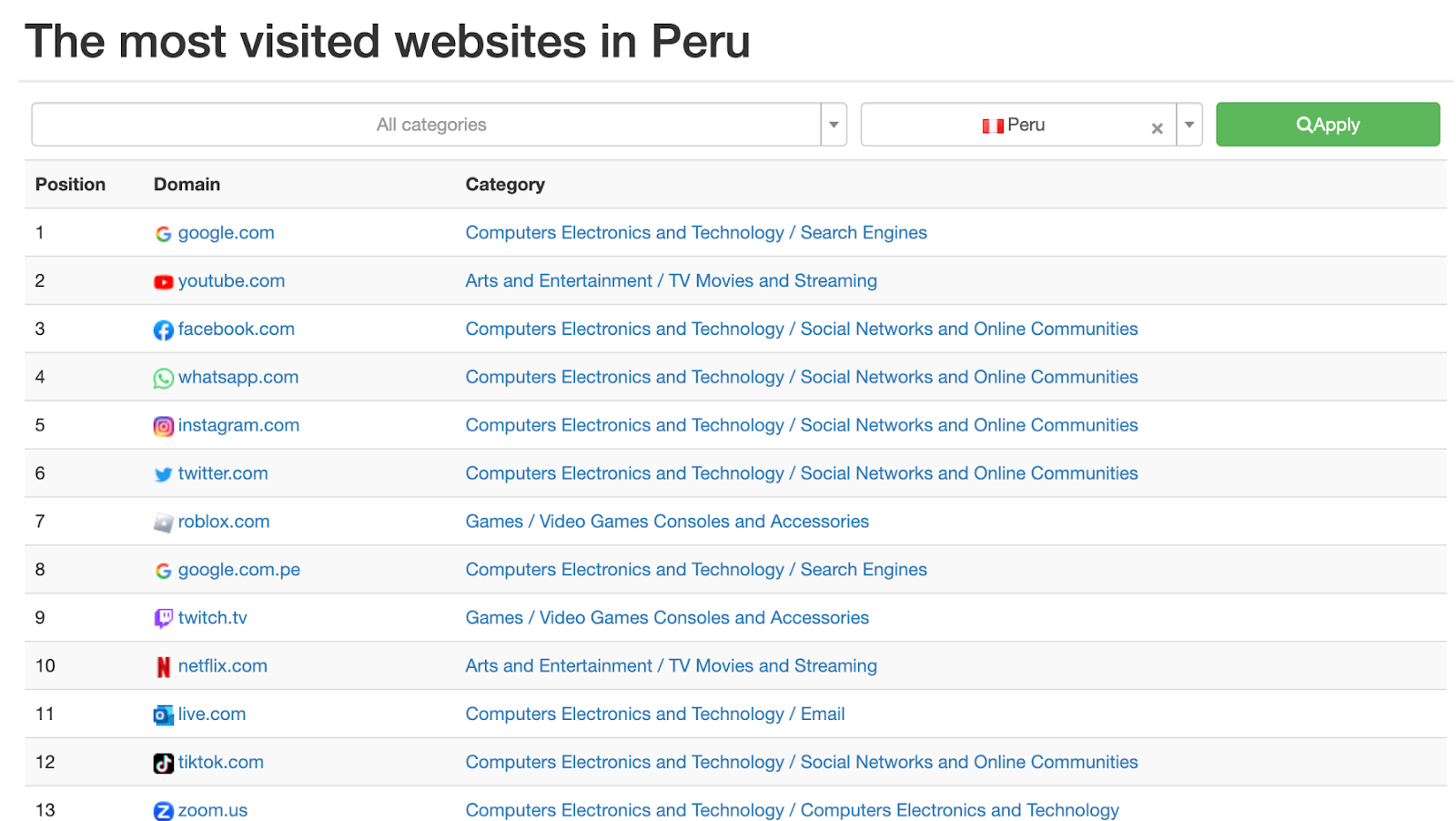This screenshot has height=821, width=1456.
Task: Click the All categories selection field
Action: click(x=427, y=125)
